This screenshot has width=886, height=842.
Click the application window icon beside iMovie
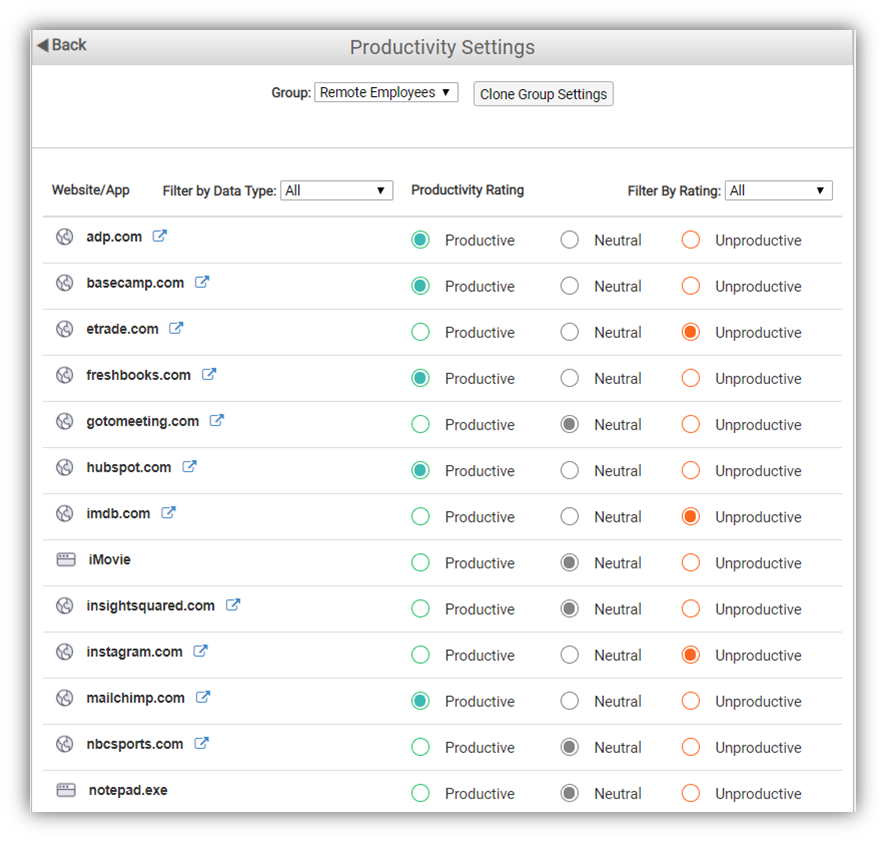click(66, 559)
